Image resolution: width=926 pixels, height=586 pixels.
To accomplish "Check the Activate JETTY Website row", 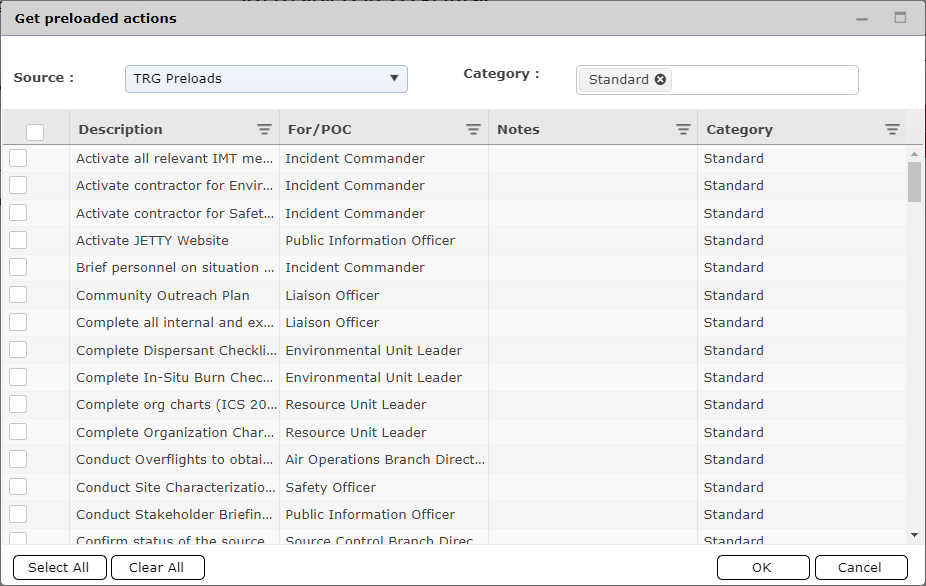I will coord(19,240).
